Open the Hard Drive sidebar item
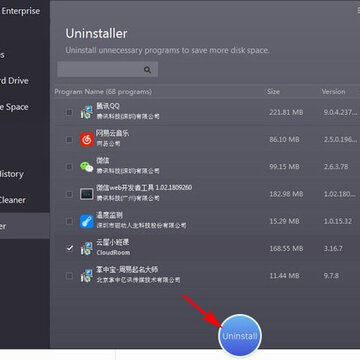The width and height of the screenshot is (360, 360). click(x=14, y=81)
